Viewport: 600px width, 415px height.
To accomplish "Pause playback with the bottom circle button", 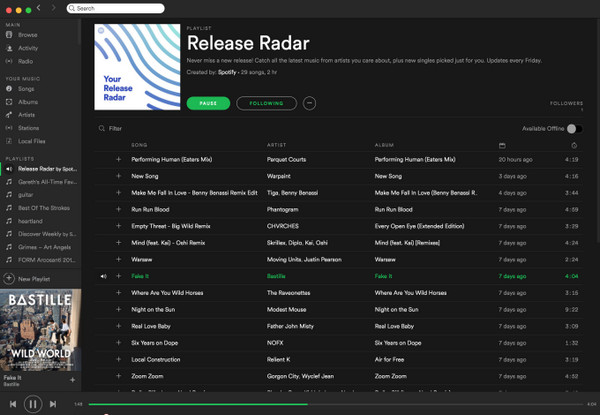I will [x=32, y=404].
